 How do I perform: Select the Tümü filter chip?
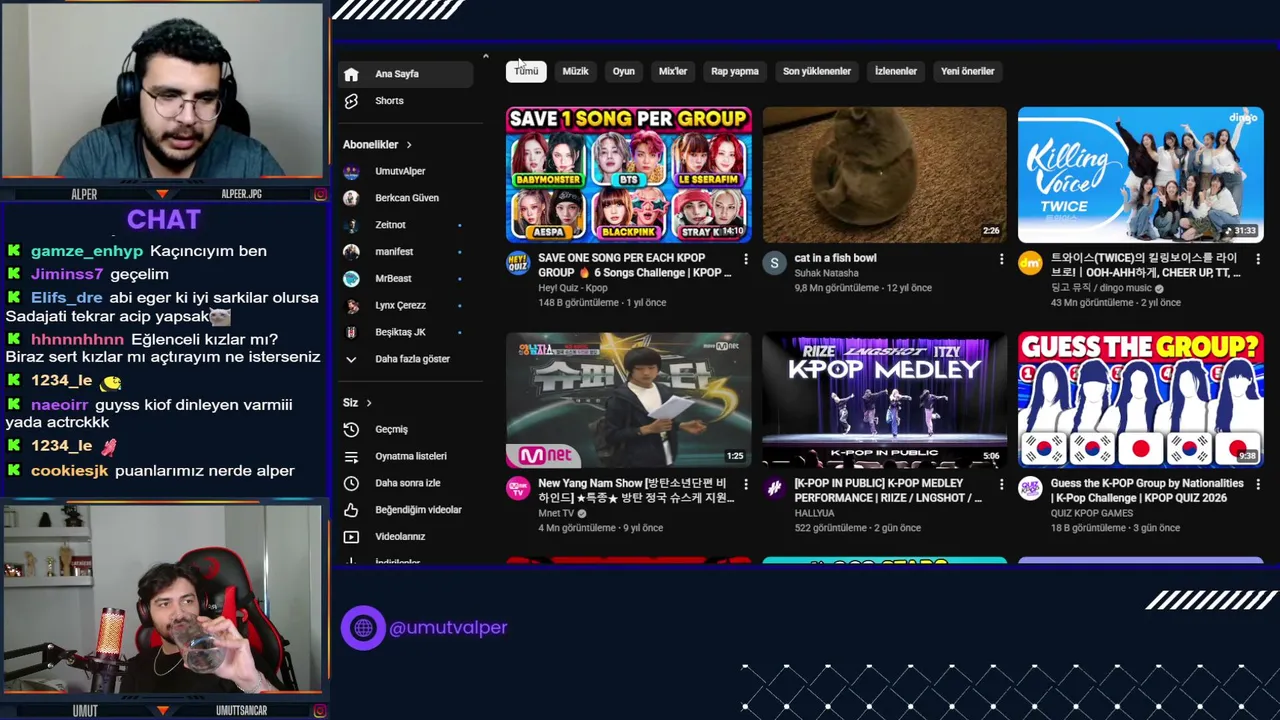tap(526, 71)
